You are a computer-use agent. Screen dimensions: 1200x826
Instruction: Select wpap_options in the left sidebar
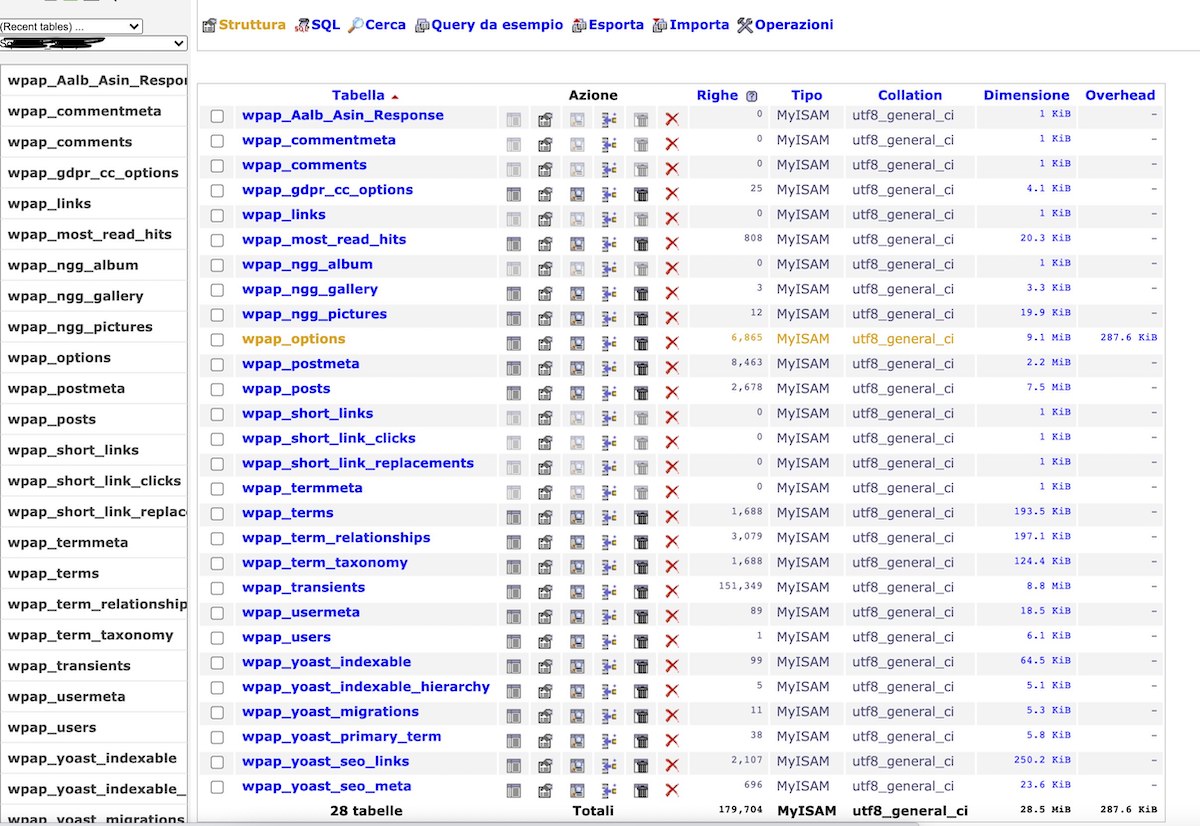click(x=59, y=358)
